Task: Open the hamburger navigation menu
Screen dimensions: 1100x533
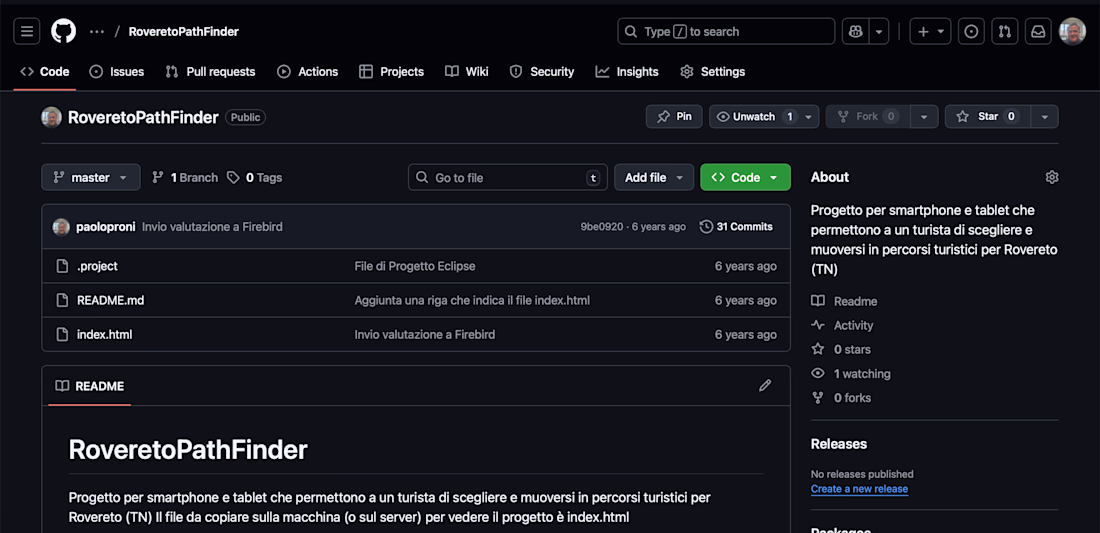Action: coord(27,31)
